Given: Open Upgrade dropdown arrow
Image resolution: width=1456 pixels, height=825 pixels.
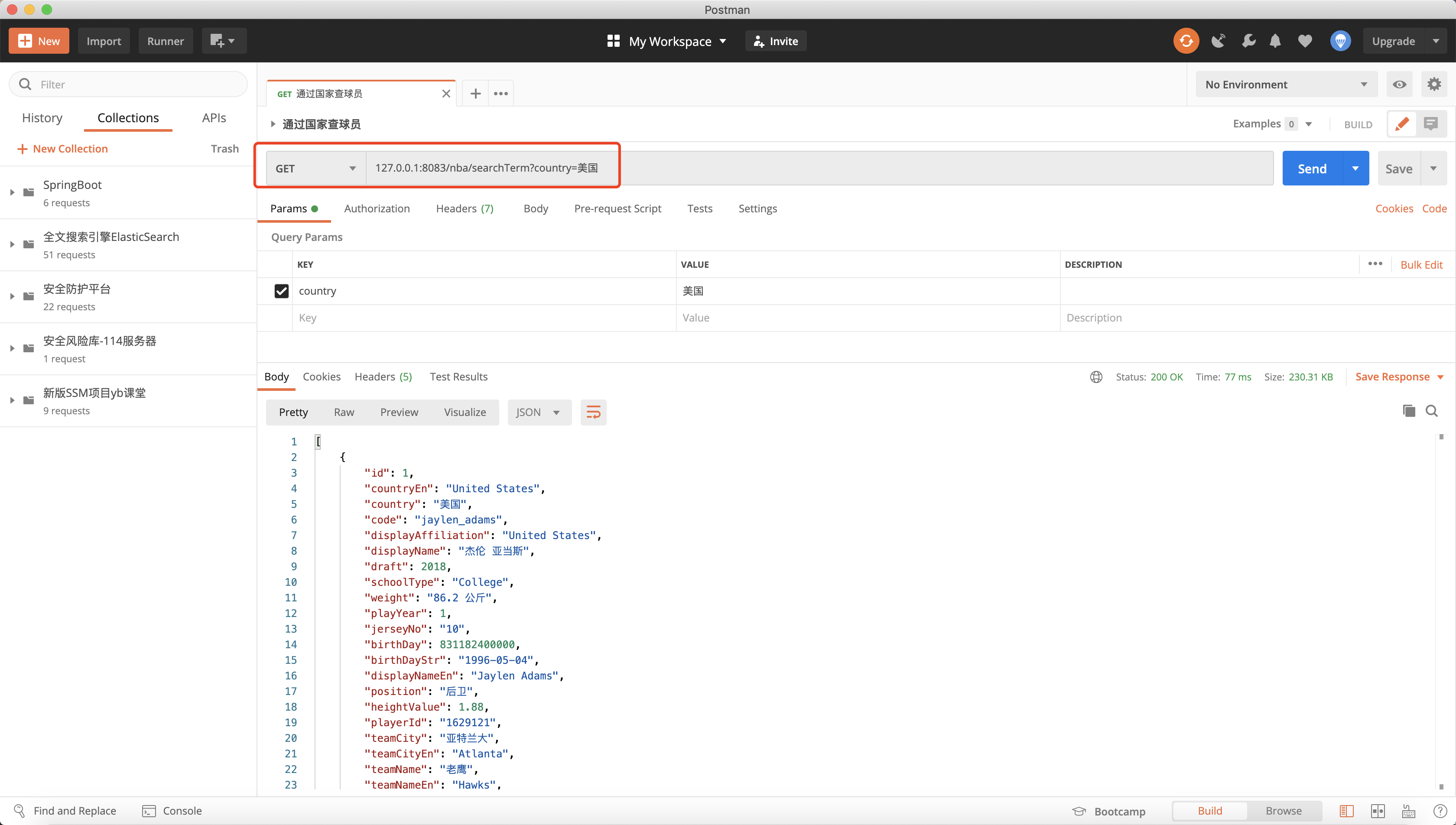Looking at the screenshot, I should click(x=1436, y=41).
